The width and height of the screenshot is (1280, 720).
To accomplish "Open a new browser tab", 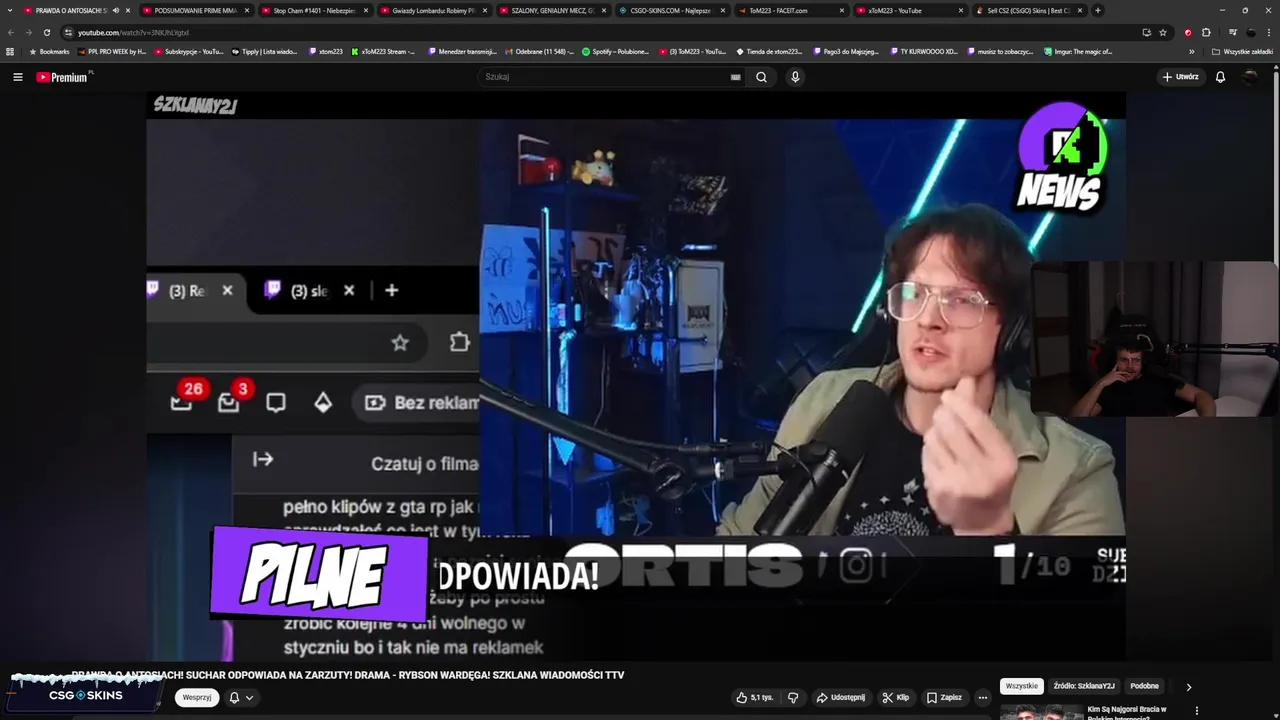I will (x=1098, y=10).
